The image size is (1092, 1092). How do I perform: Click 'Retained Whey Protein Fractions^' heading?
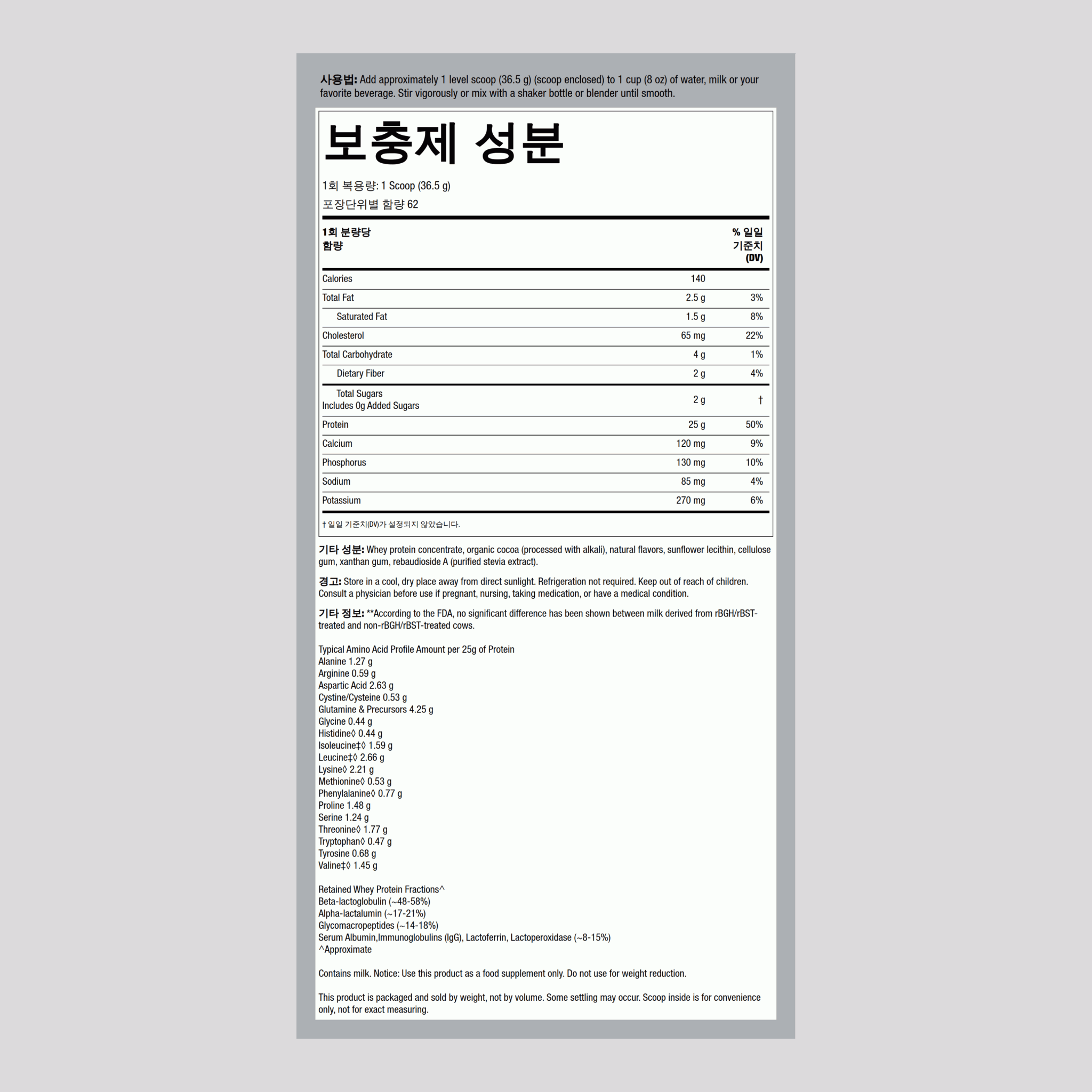[x=382, y=890]
